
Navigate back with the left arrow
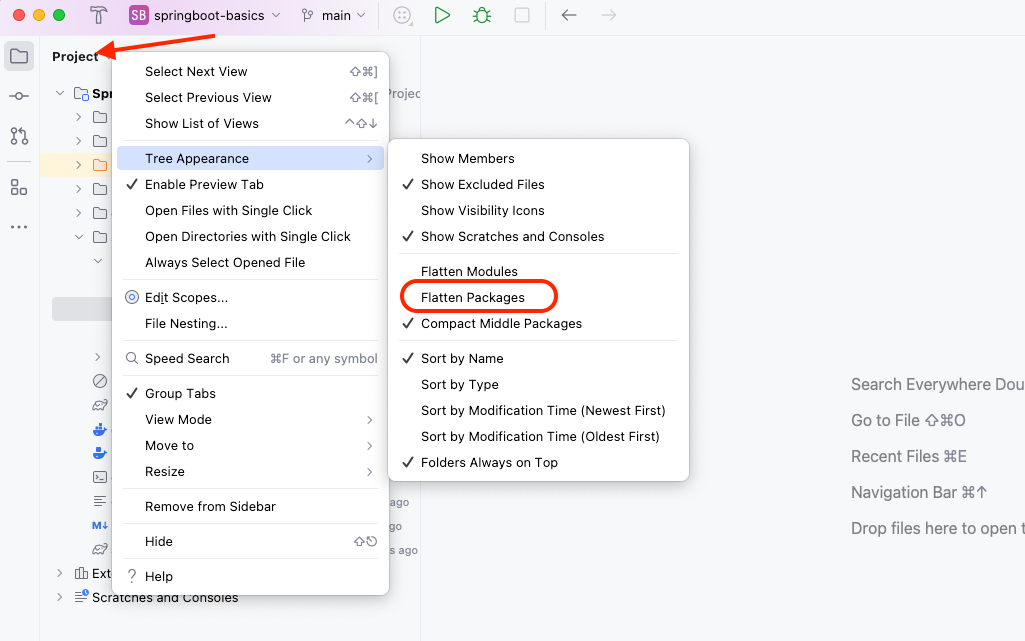[x=569, y=15]
